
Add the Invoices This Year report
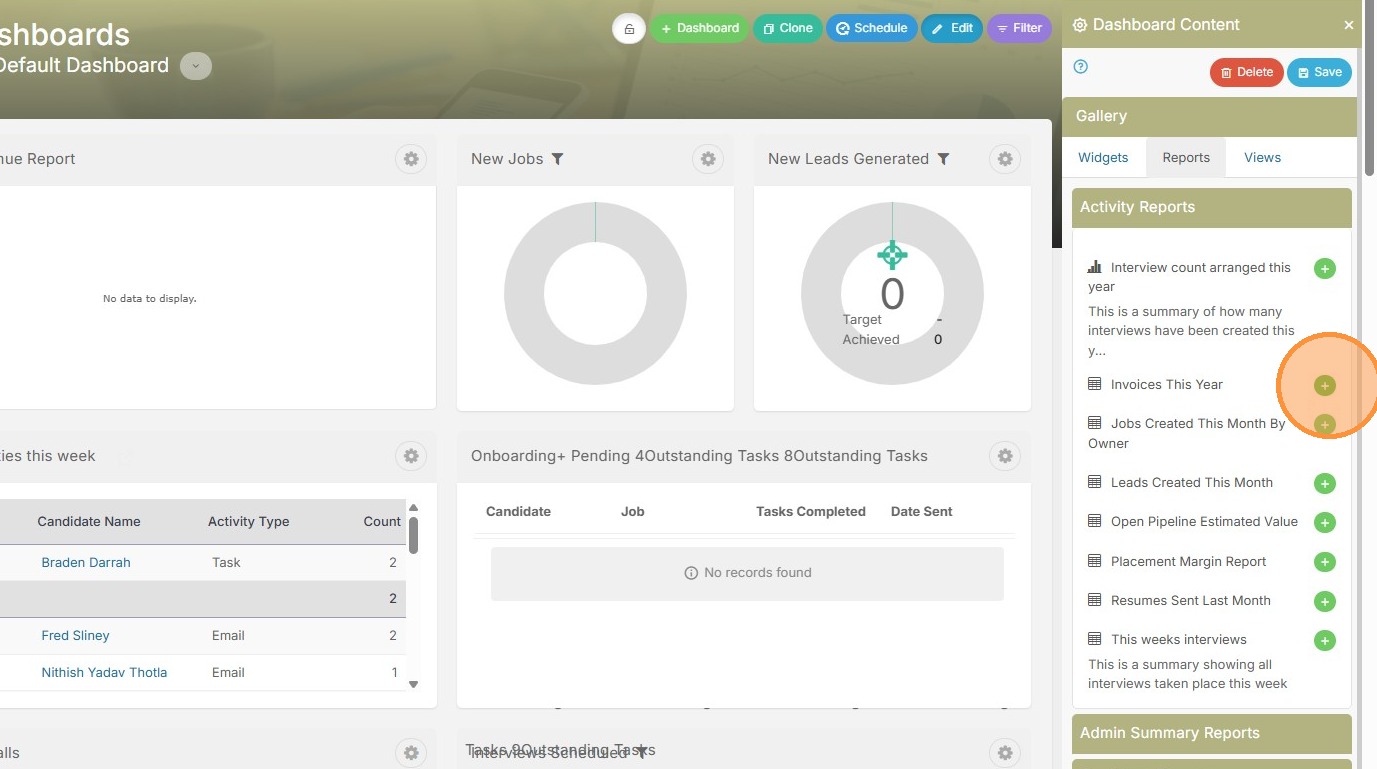[1325, 386]
